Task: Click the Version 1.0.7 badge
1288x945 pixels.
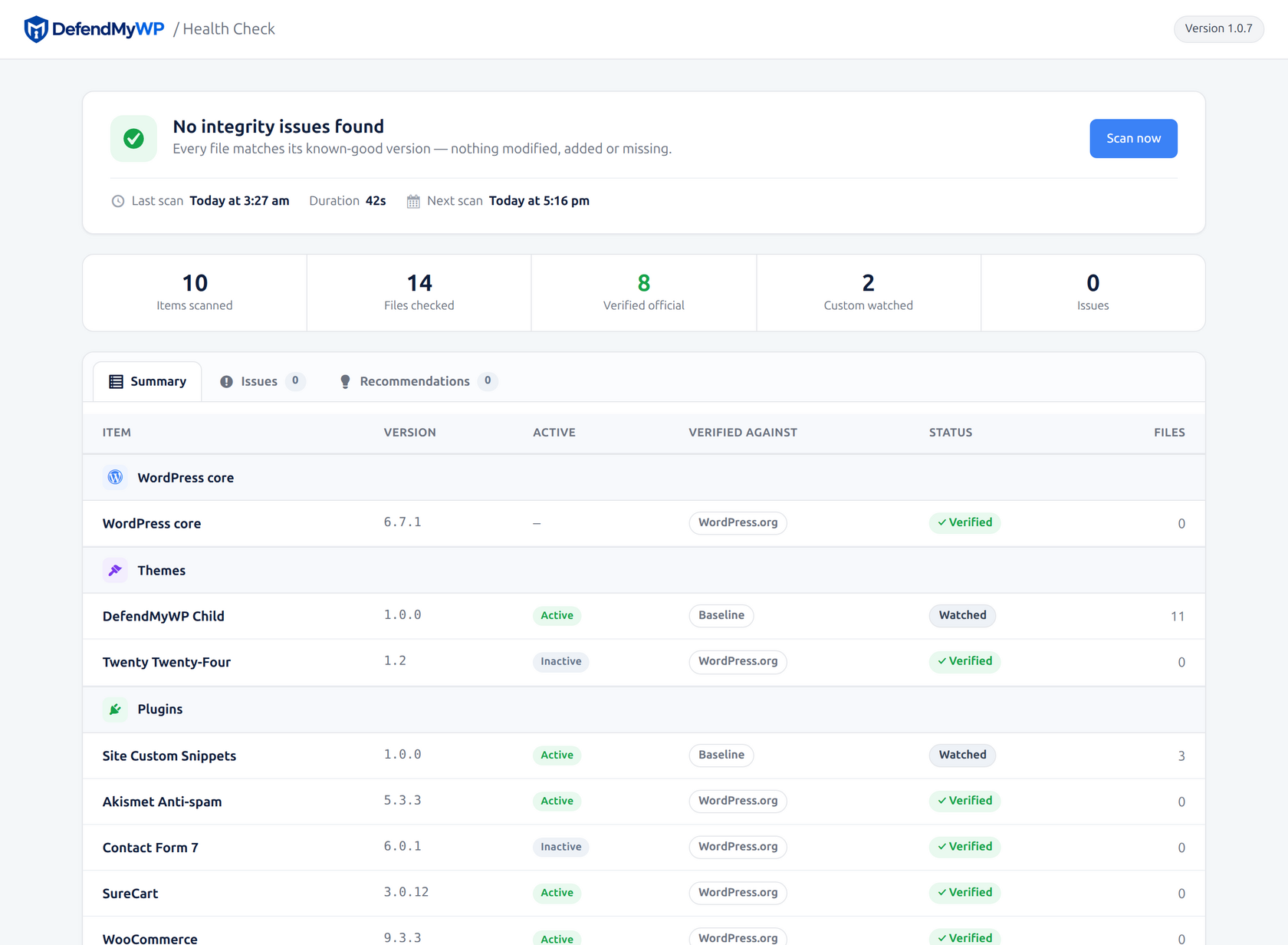Action: click(1218, 28)
